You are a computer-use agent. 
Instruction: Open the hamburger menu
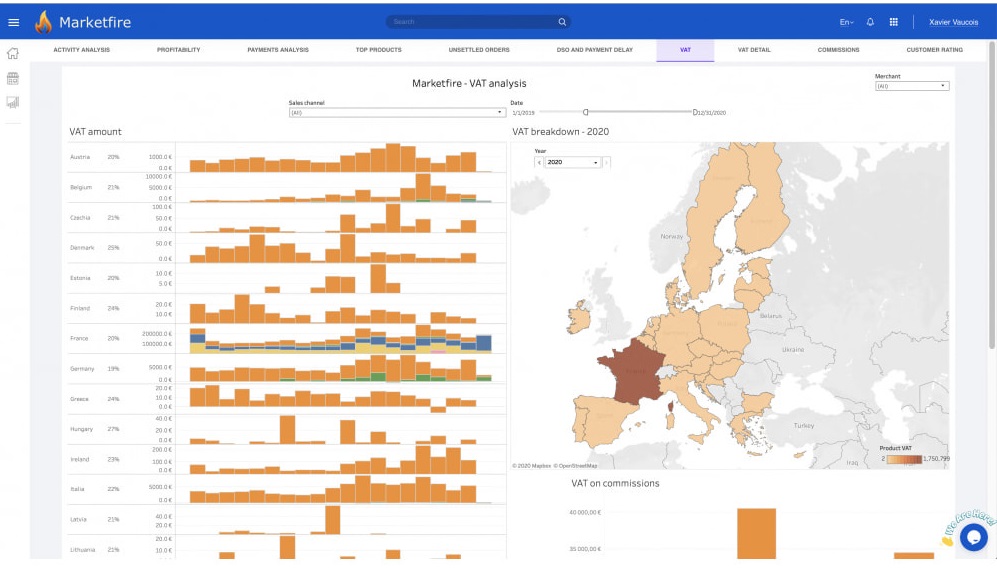point(13,22)
